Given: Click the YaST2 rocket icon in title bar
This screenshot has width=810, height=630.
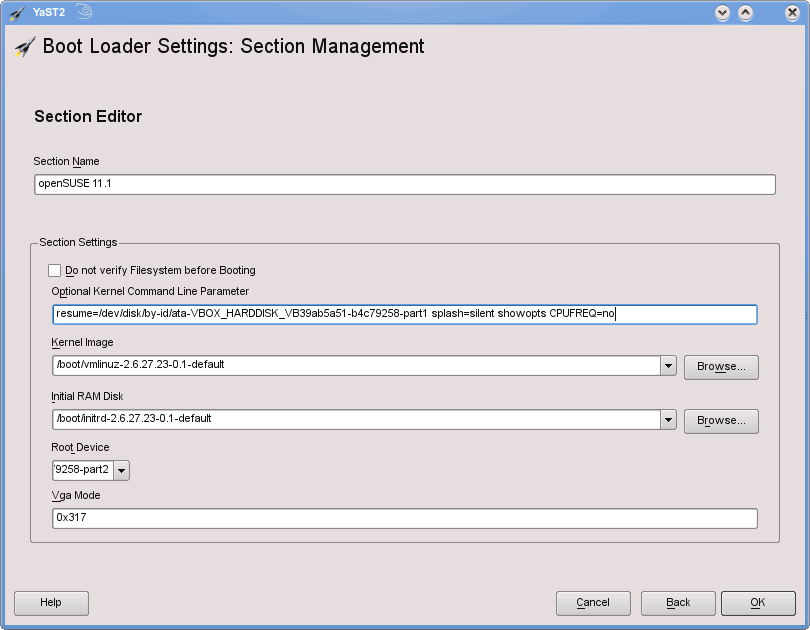Looking at the screenshot, I should (17, 12).
